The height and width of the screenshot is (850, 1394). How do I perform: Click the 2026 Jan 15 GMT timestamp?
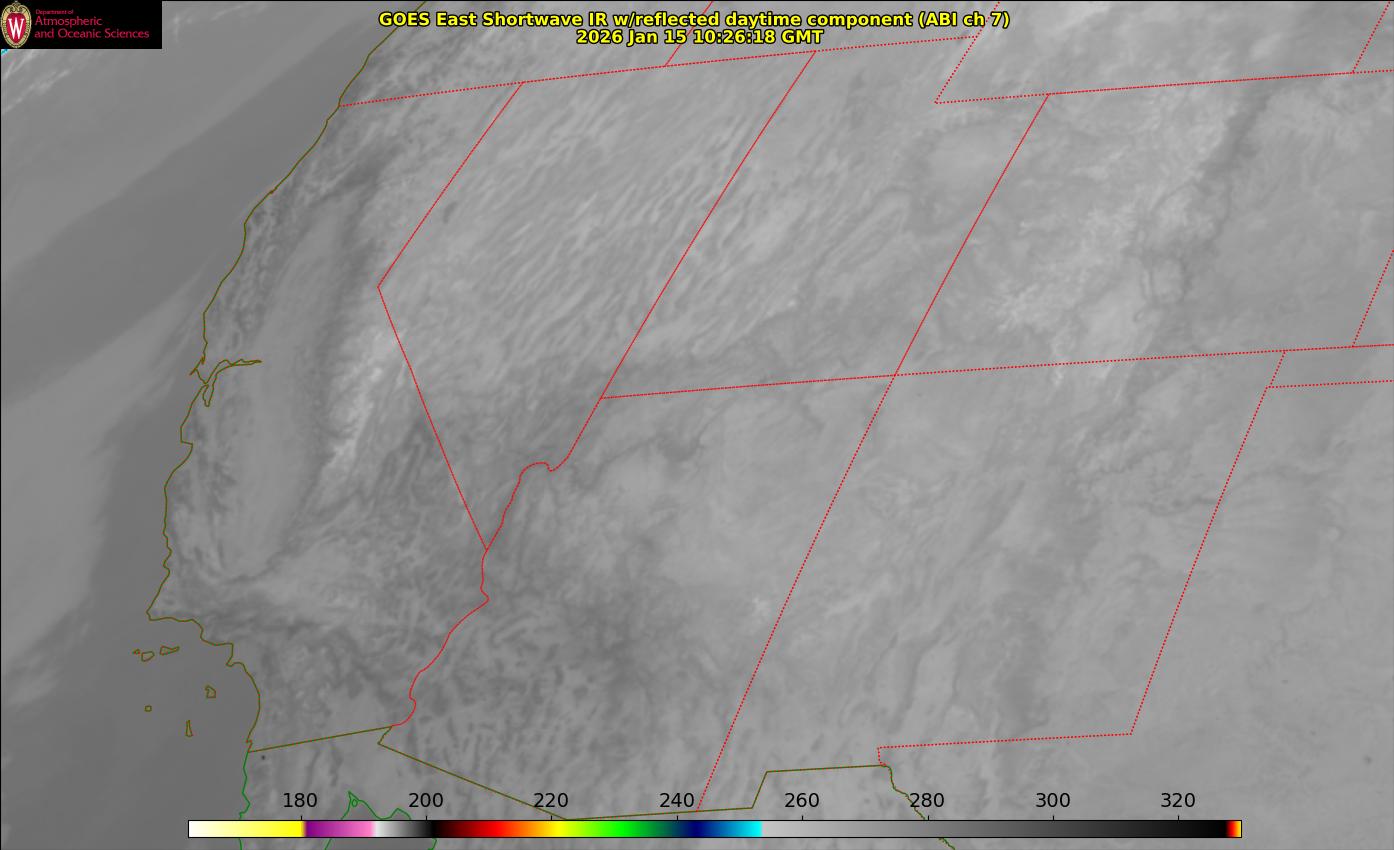point(699,37)
